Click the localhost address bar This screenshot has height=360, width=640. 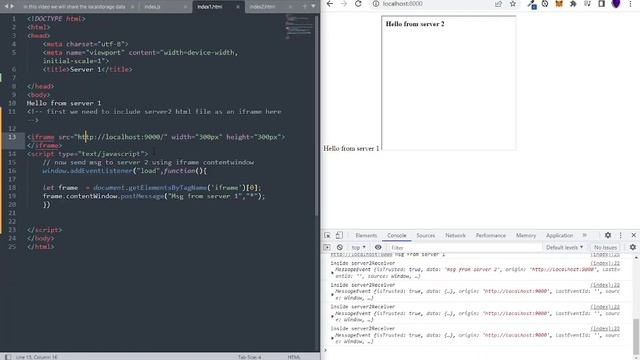tap(433, 4)
